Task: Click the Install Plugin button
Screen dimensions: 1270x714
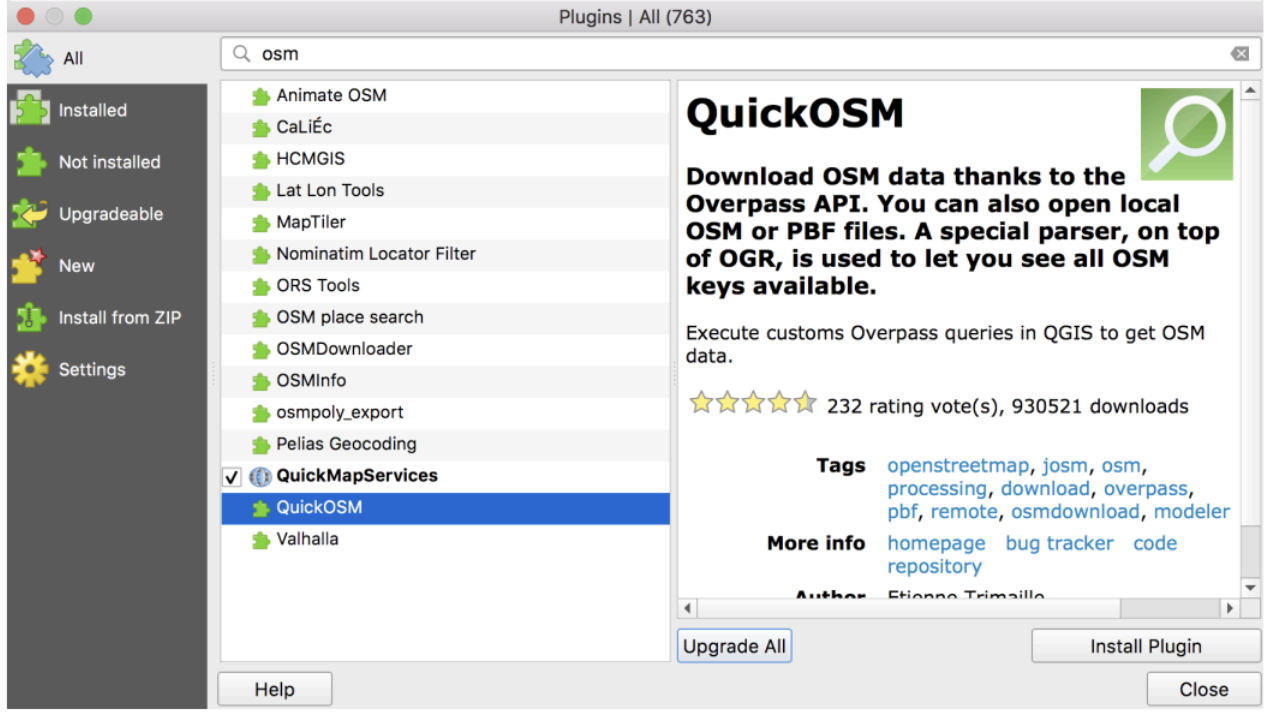Action: coord(1146,646)
